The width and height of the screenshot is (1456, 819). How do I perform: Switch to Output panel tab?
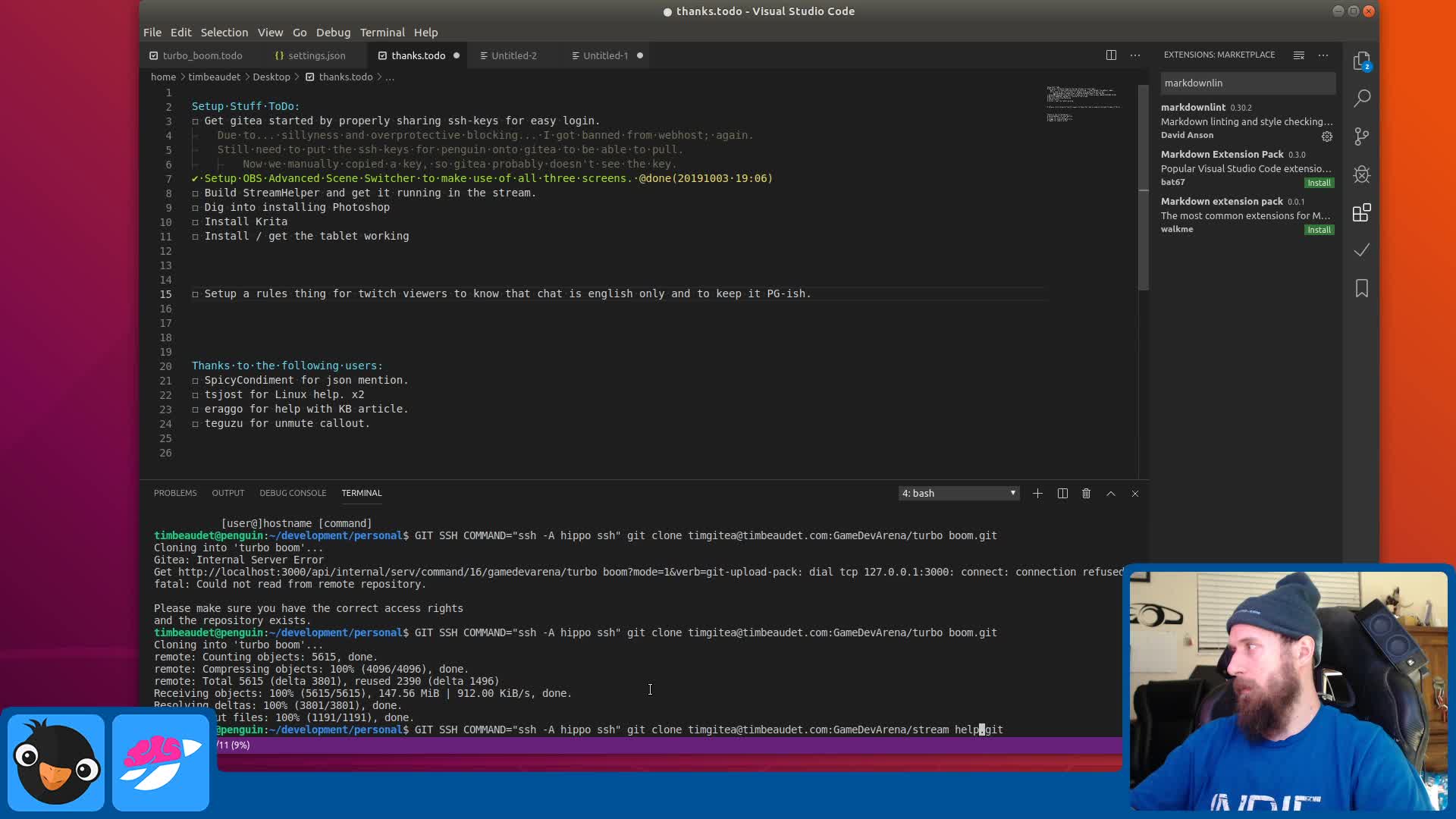point(227,493)
